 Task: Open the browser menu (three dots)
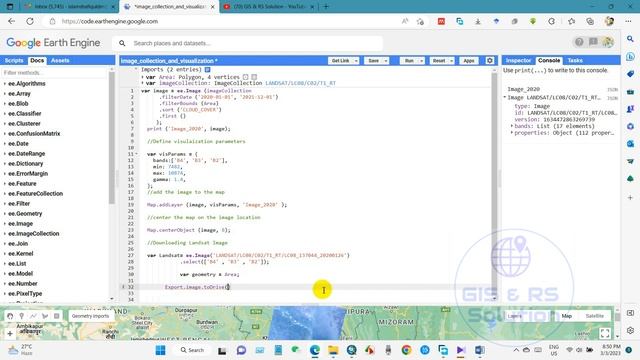point(628,21)
